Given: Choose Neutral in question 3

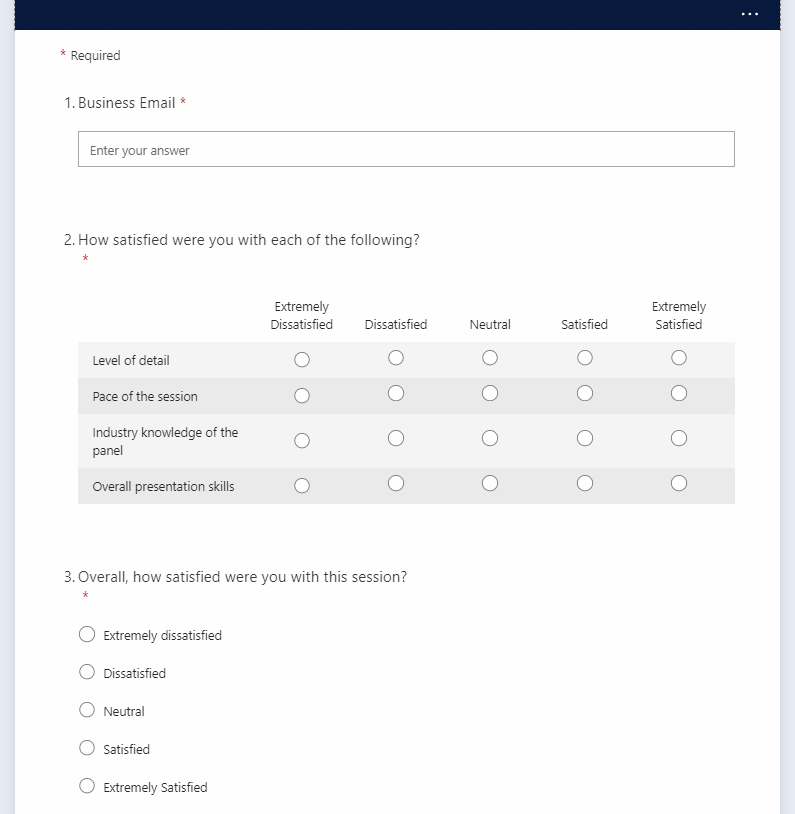Looking at the screenshot, I should coord(86,709).
